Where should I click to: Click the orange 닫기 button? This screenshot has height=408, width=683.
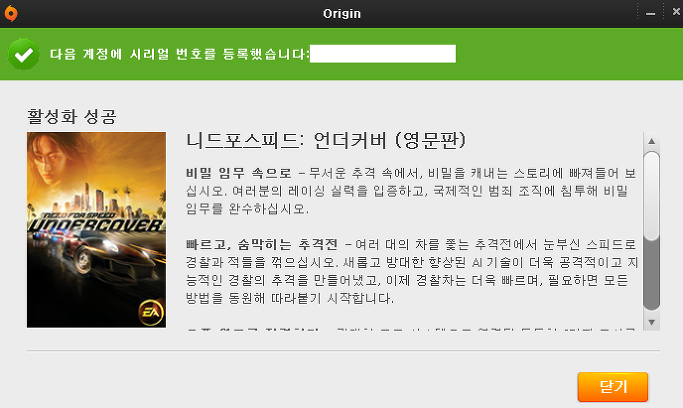pos(613,387)
